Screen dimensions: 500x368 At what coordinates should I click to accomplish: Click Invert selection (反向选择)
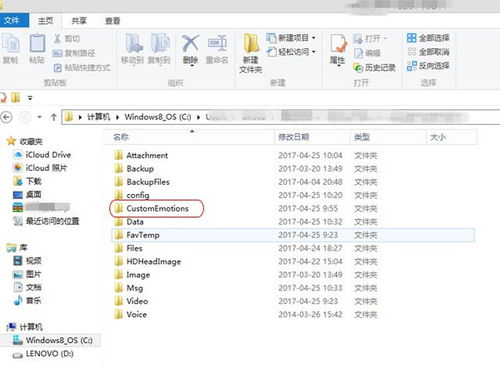tap(428, 66)
